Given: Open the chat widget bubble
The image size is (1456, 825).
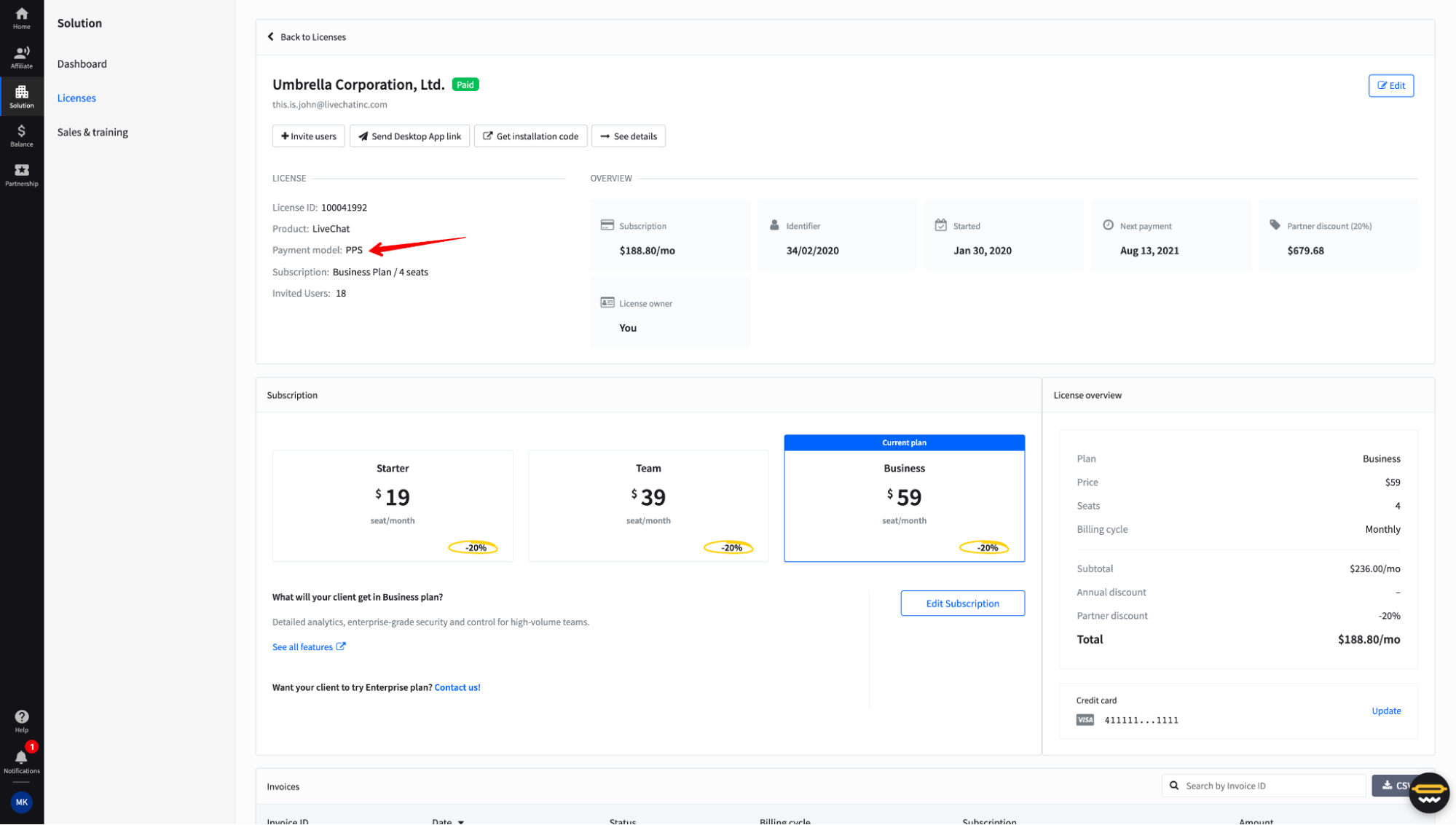Looking at the screenshot, I should pyautogui.click(x=1429, y=793).
